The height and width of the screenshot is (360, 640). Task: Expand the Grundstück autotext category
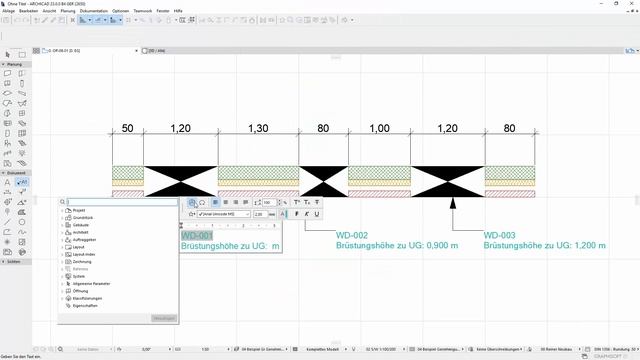(x=62, y=218)
